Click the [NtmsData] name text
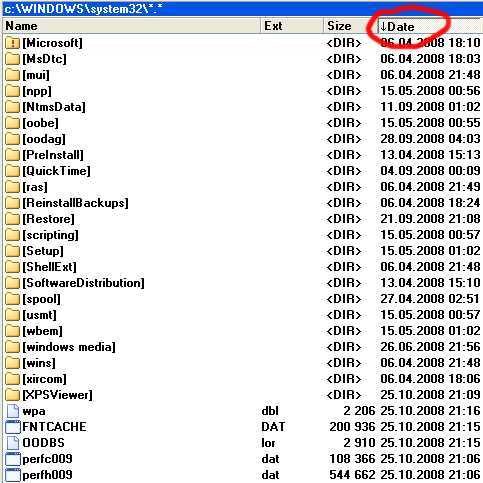This screenshot has width=483, height=483. click(54, 107)
